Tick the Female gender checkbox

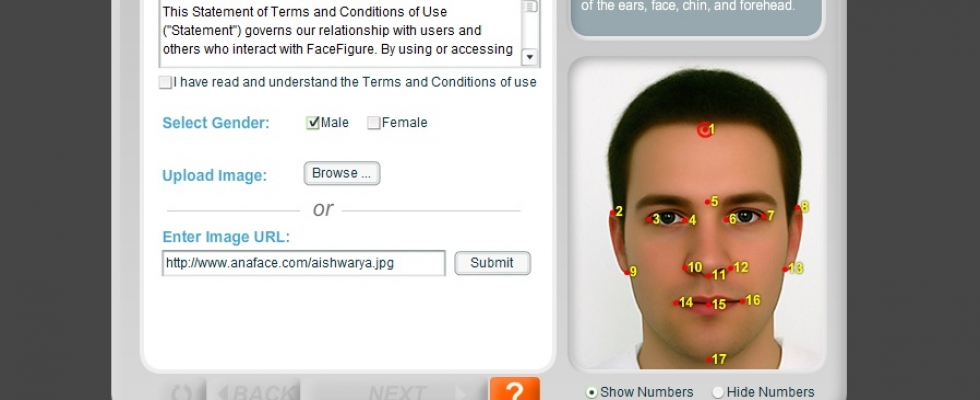[x=374, y=123]
